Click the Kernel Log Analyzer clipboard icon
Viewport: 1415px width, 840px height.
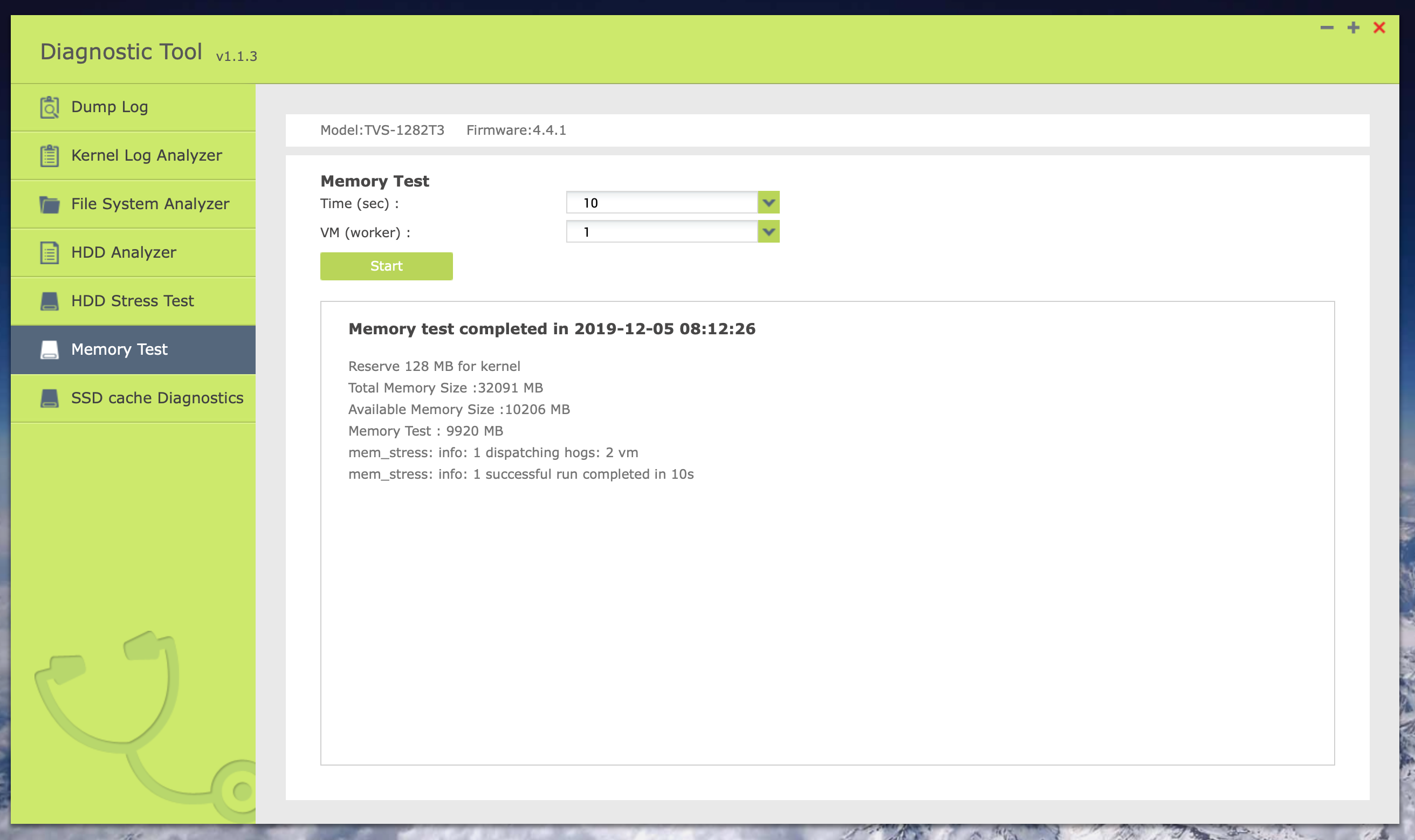coord(49,156)
